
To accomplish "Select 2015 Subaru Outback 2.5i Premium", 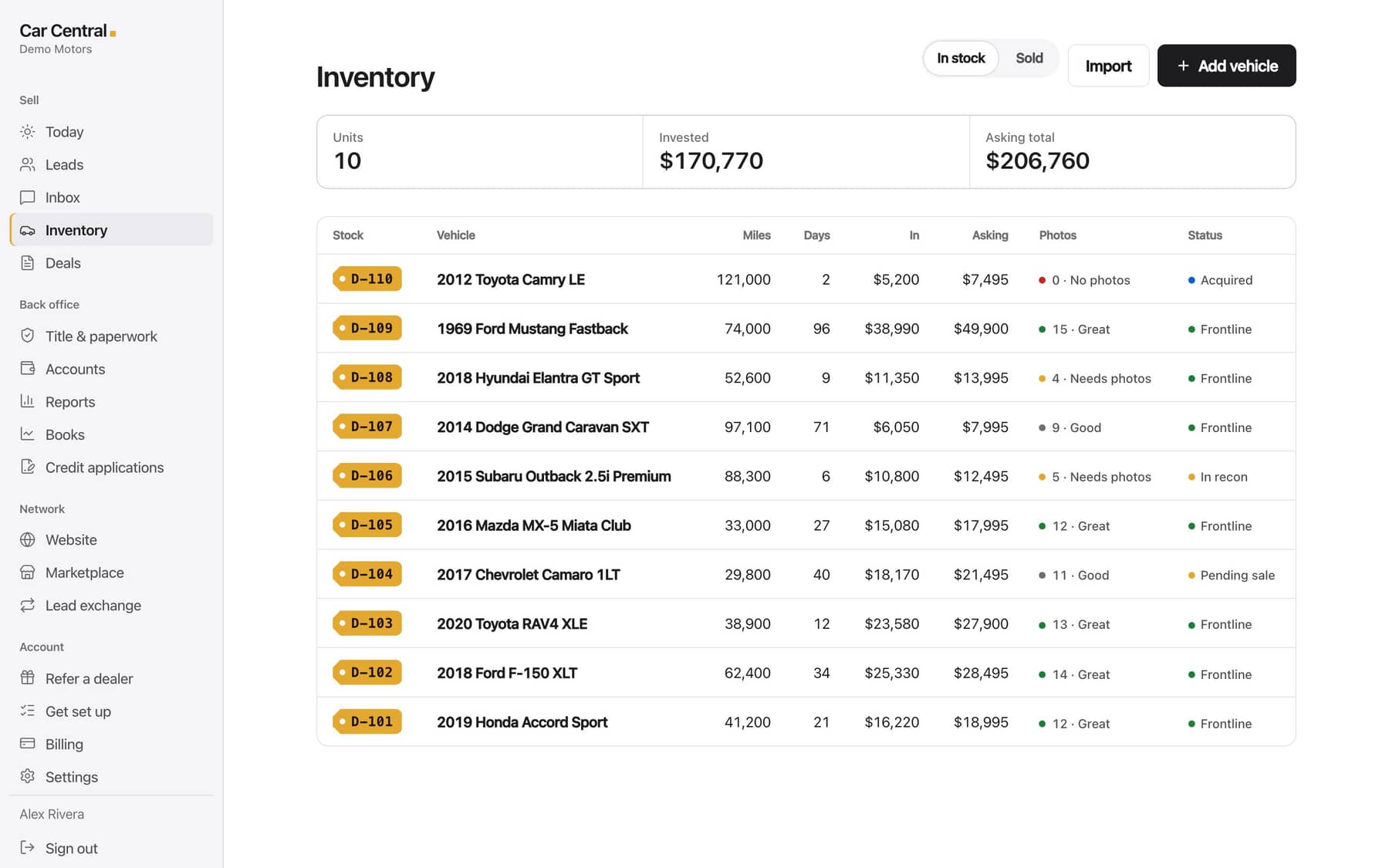I will pos(553,476).
